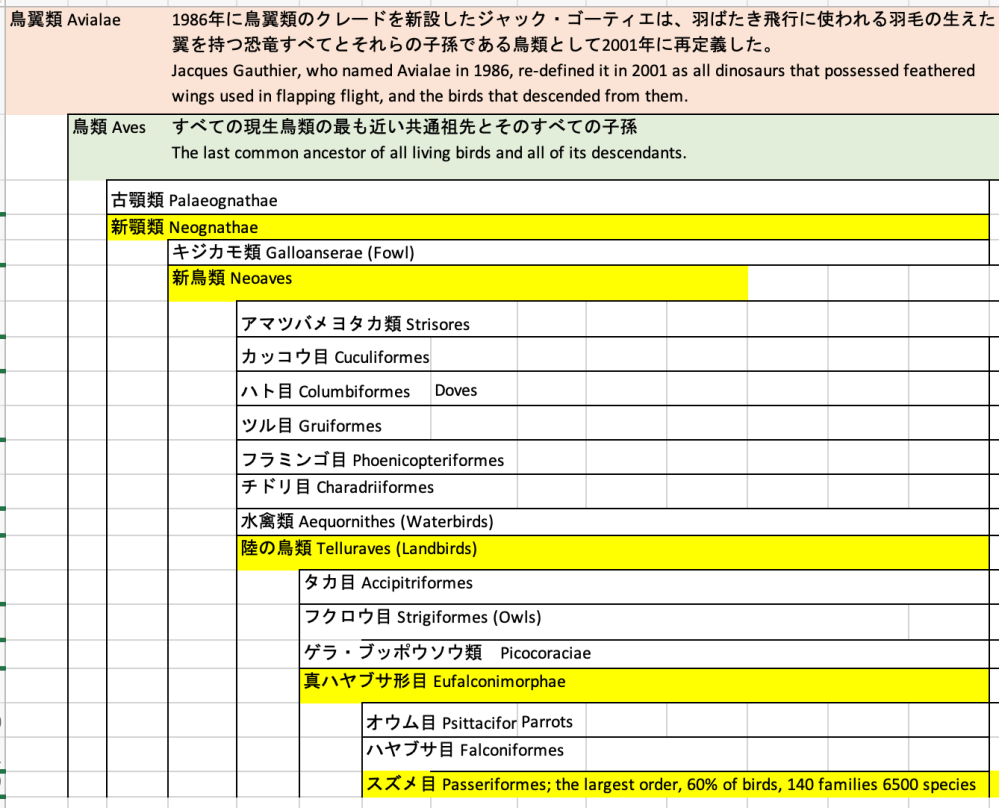
Task: Select the フクロウ目 Strigiformes (Owls) cell
Action: [422, 617]
